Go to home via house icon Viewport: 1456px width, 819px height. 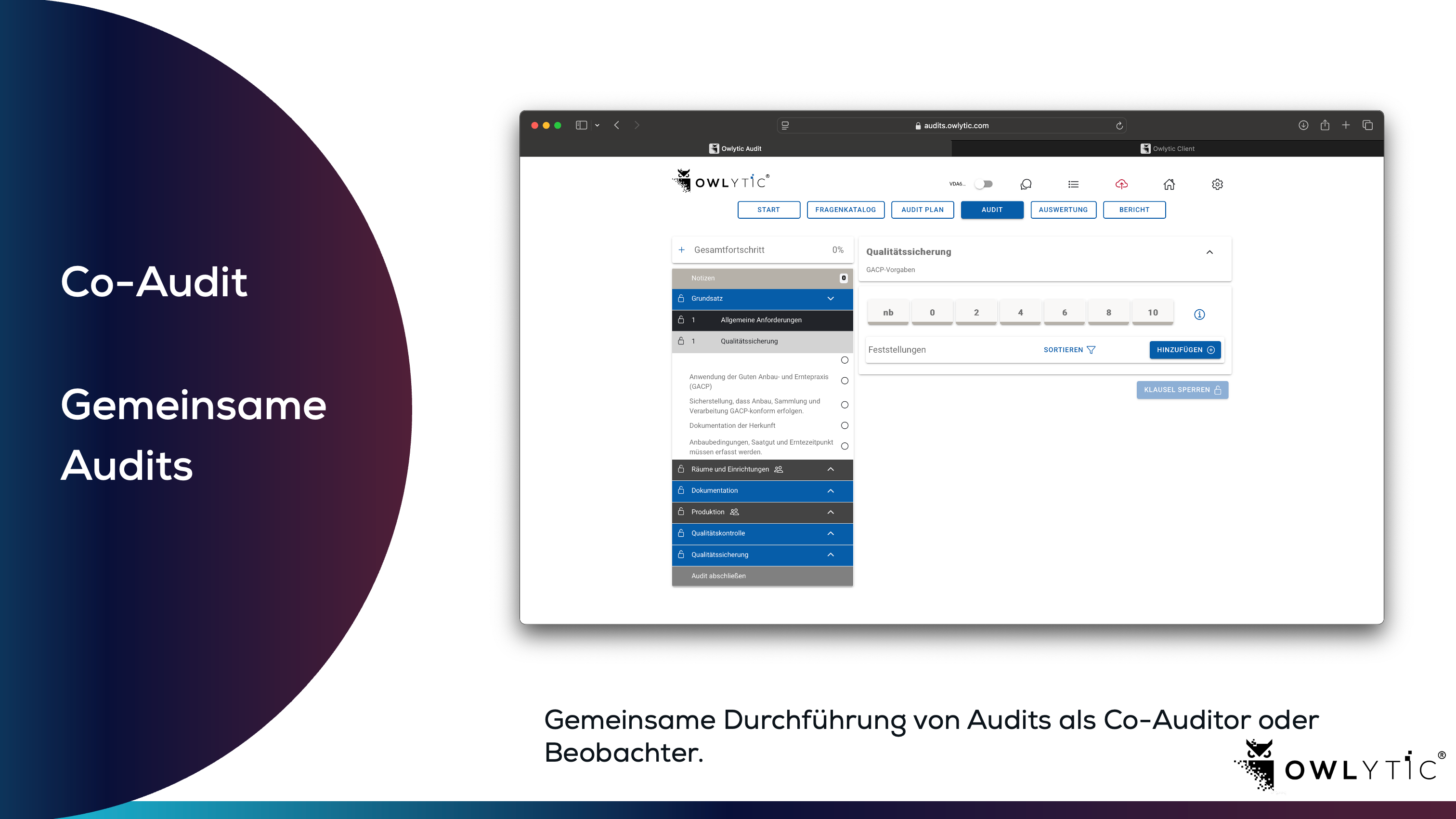pos(1170,185)
